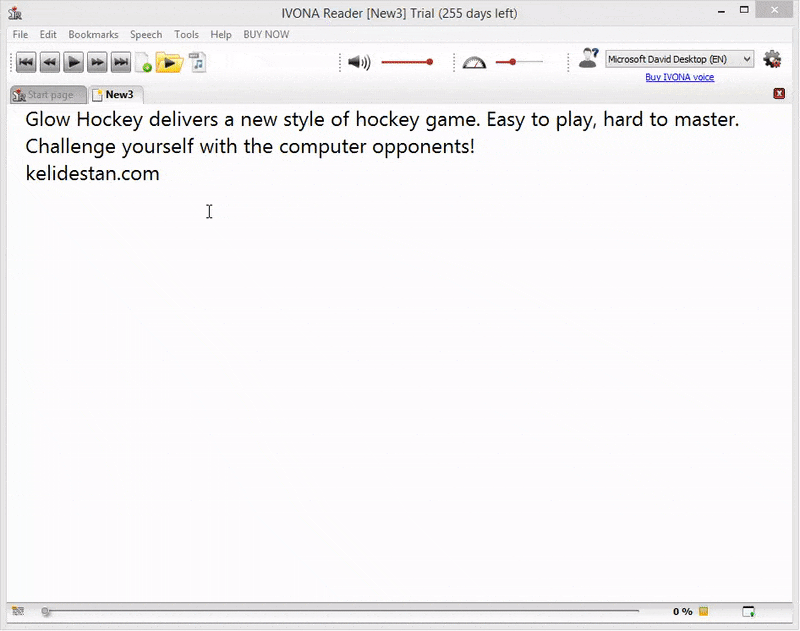Click the BUY NOW menu item
800x631 pixels.
[266, 34]
